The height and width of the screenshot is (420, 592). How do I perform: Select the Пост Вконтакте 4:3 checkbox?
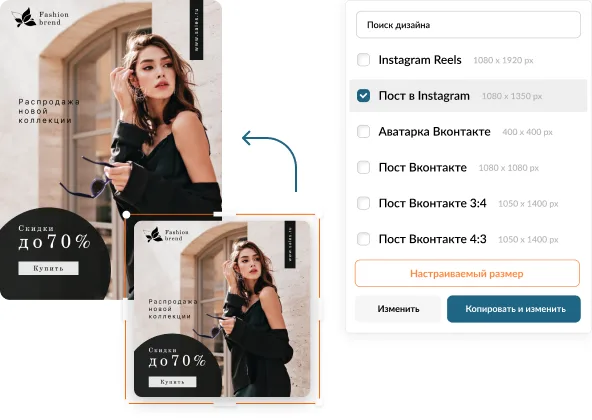pyautogui.click(x=363, y=239)
